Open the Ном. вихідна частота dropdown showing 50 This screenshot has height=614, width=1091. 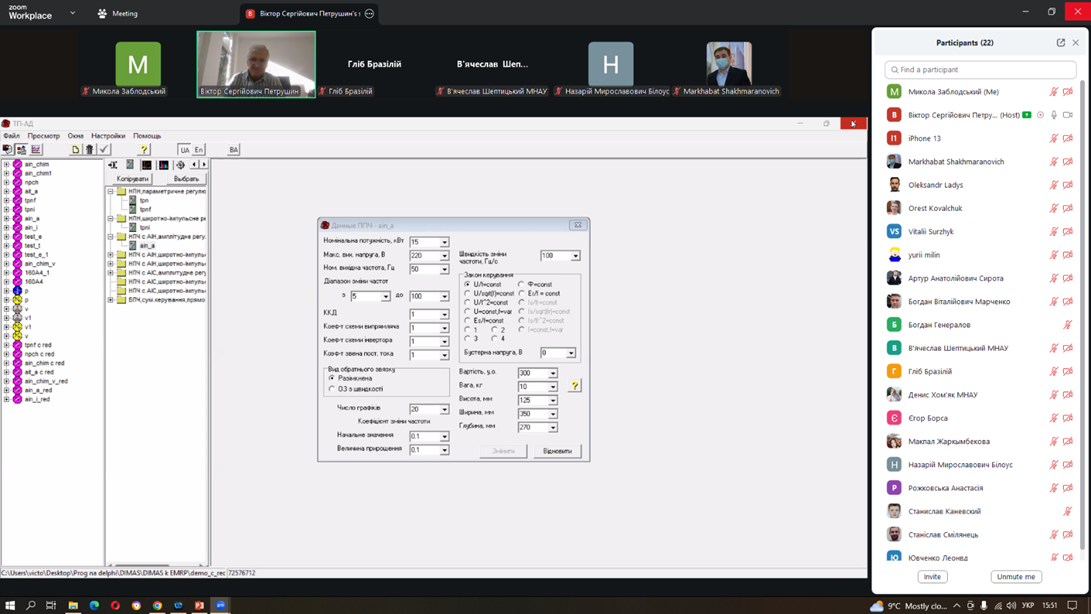444,269
